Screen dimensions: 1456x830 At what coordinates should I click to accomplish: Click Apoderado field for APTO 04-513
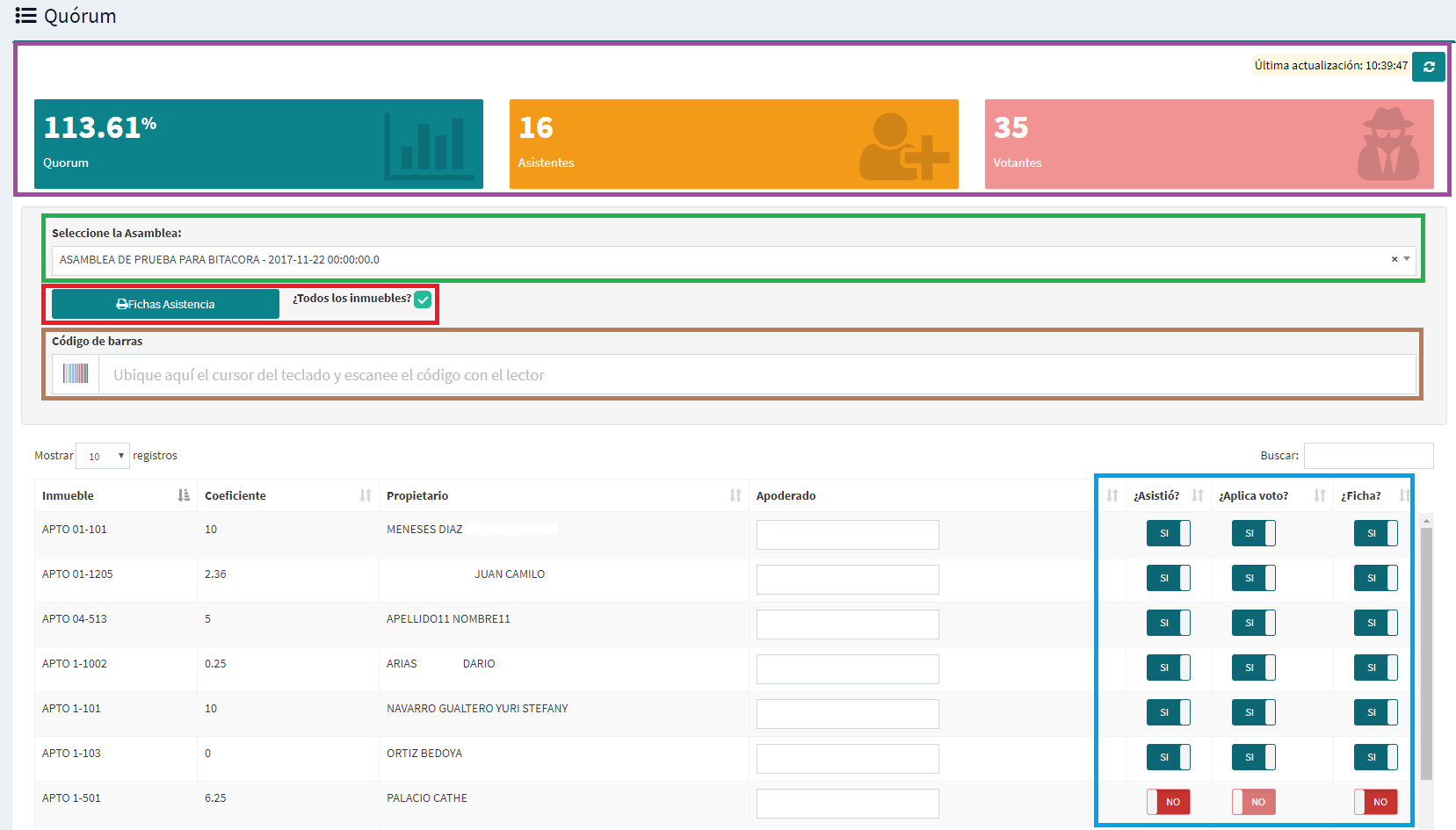pyautogui.click(x=847, y=624)
